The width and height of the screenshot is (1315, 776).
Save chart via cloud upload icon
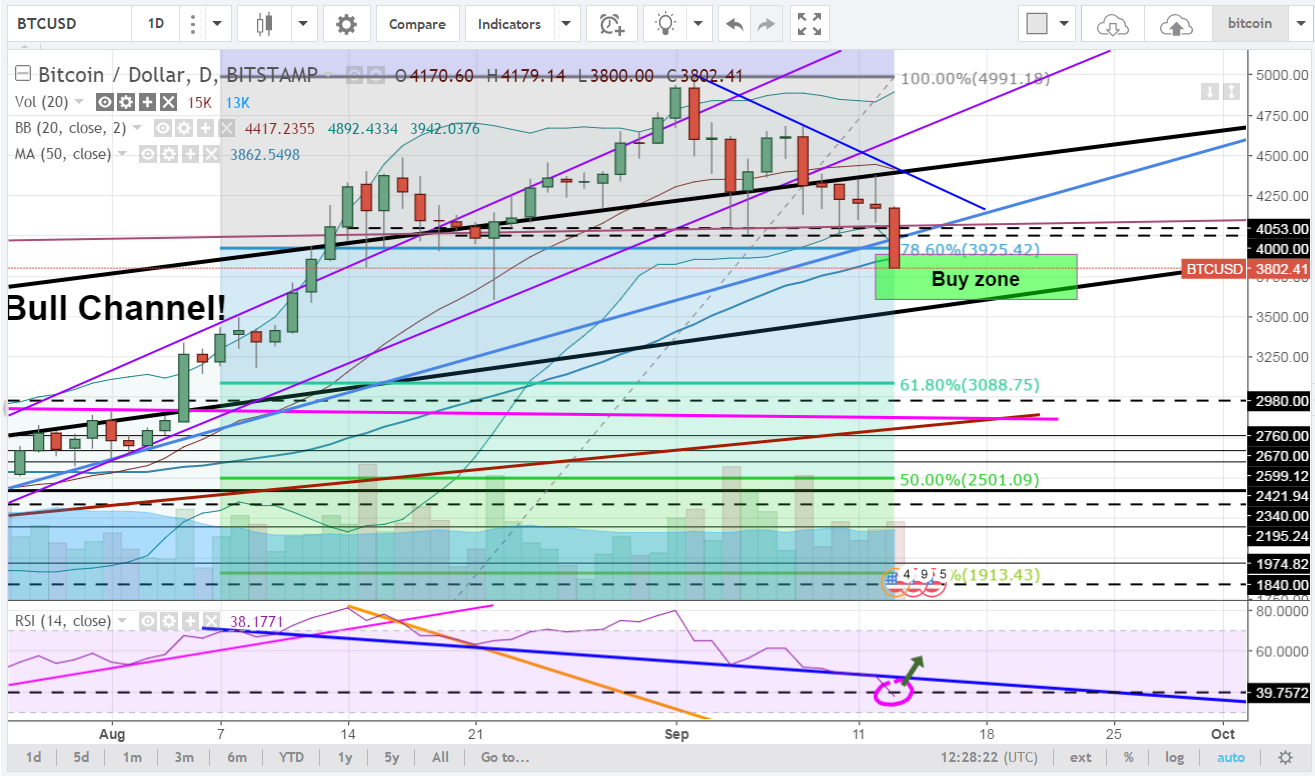(x=1177, y=24)
